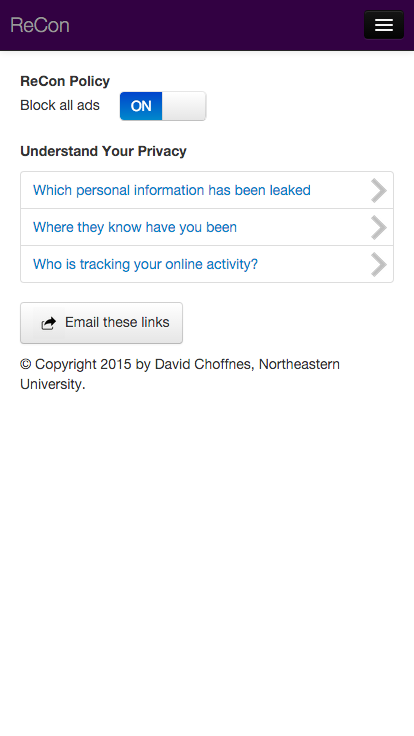Screen dimensions: 414x736
Task: Click the ReCon Policy heading
Action: click(x=65, y=81)
